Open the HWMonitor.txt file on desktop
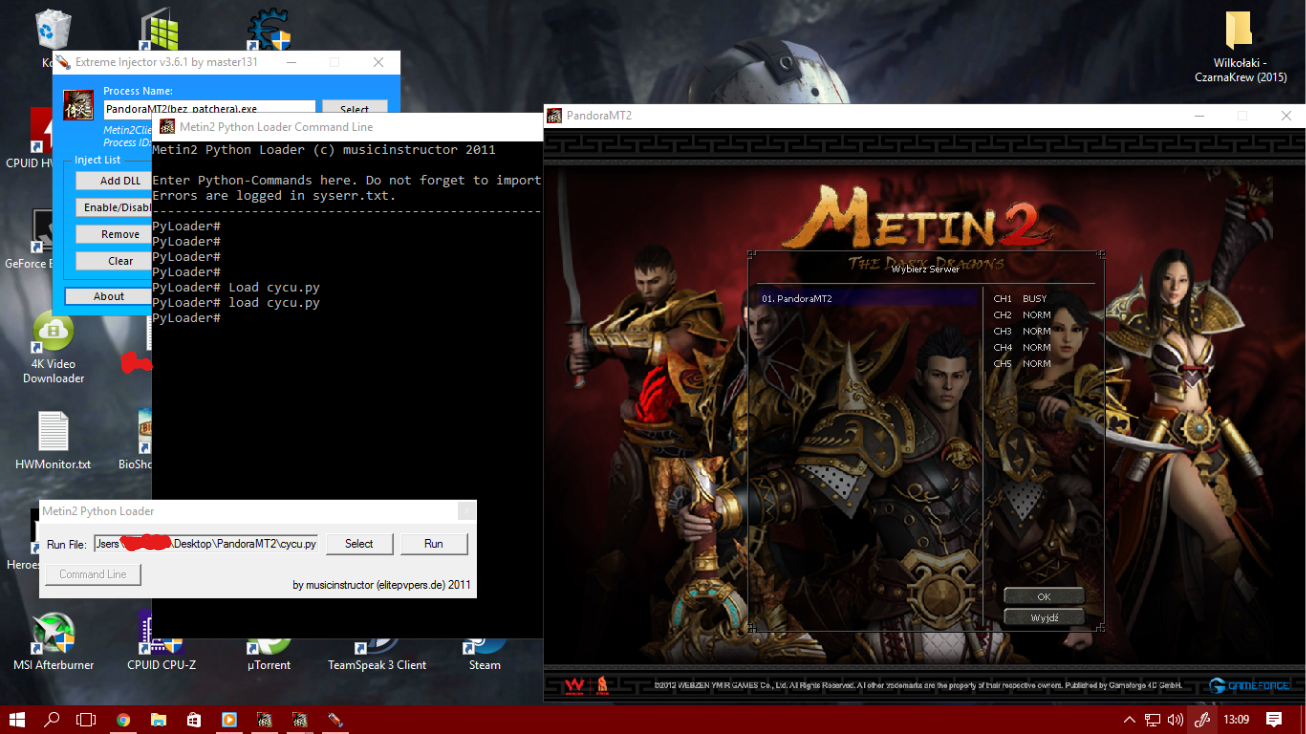Image resolution: width=1306 pixels, height=734 pixels. pyautogui.click(x=53, y=441)
